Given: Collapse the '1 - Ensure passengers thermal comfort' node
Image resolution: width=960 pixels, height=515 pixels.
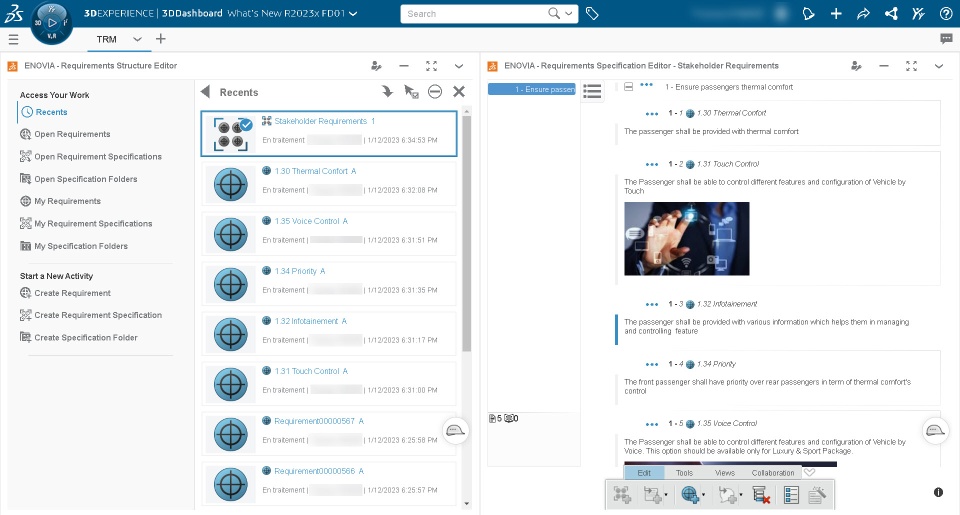Looking at the screenshot, I should point(628,87).
